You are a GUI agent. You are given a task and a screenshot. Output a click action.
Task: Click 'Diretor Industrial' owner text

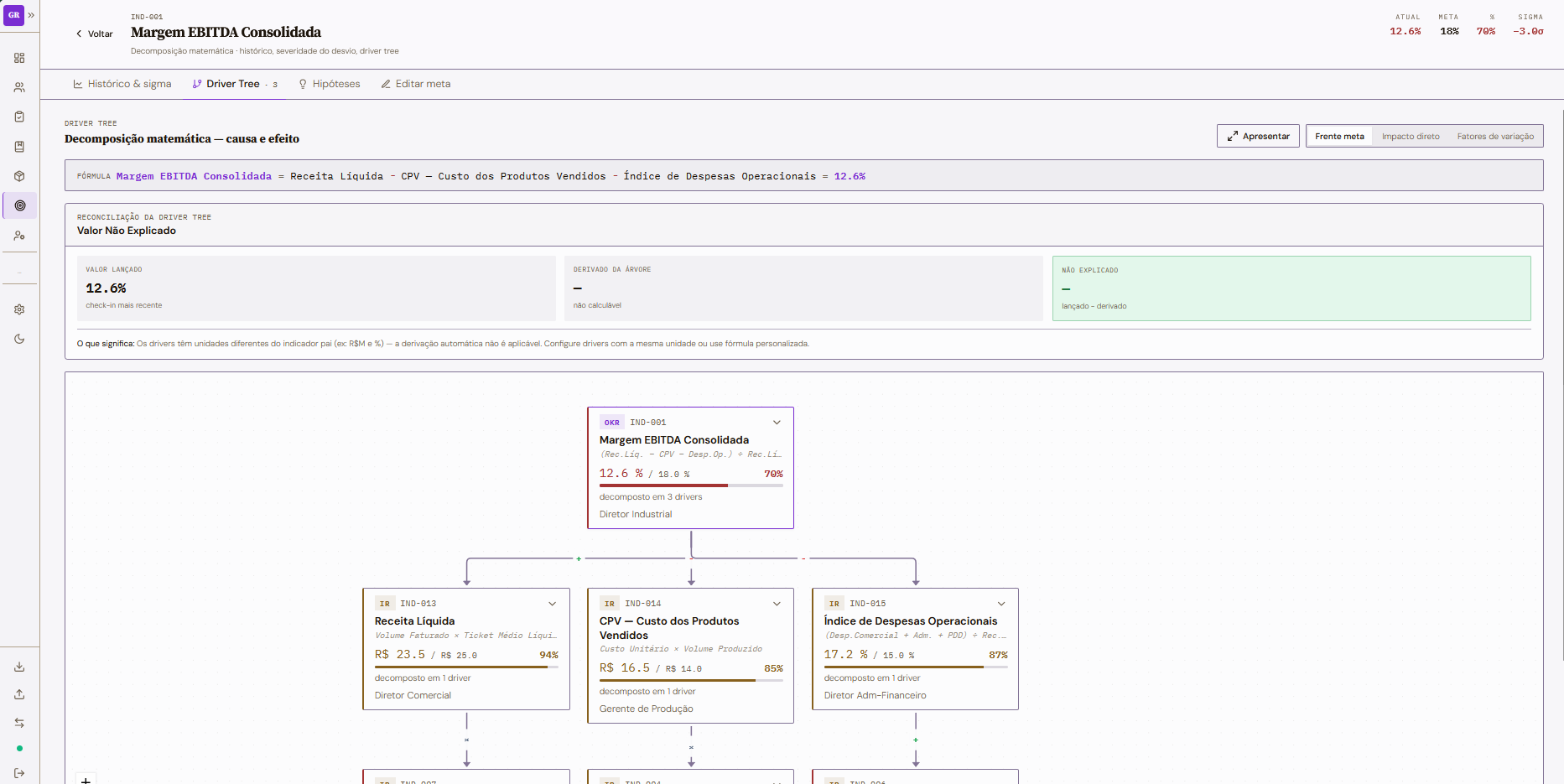coord(636,515)
